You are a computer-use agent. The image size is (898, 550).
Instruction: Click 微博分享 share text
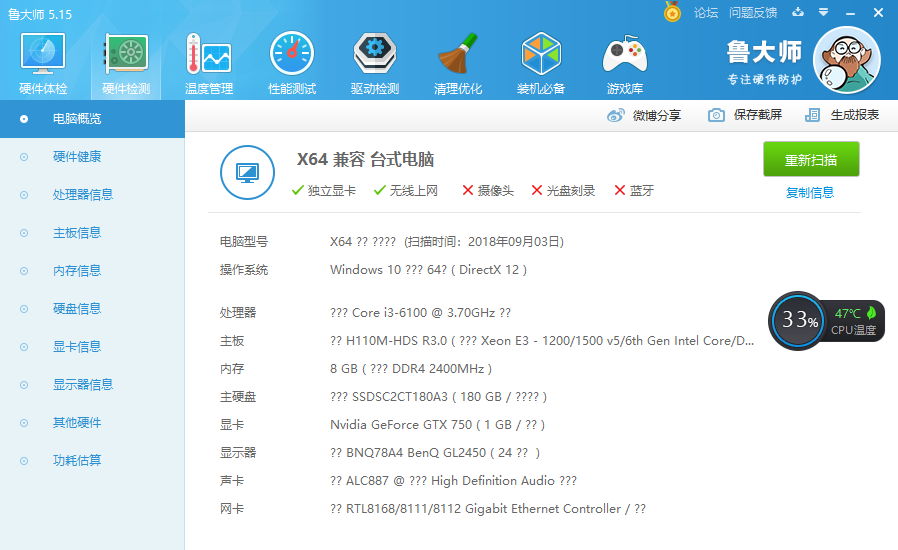(x=656, y=115)
